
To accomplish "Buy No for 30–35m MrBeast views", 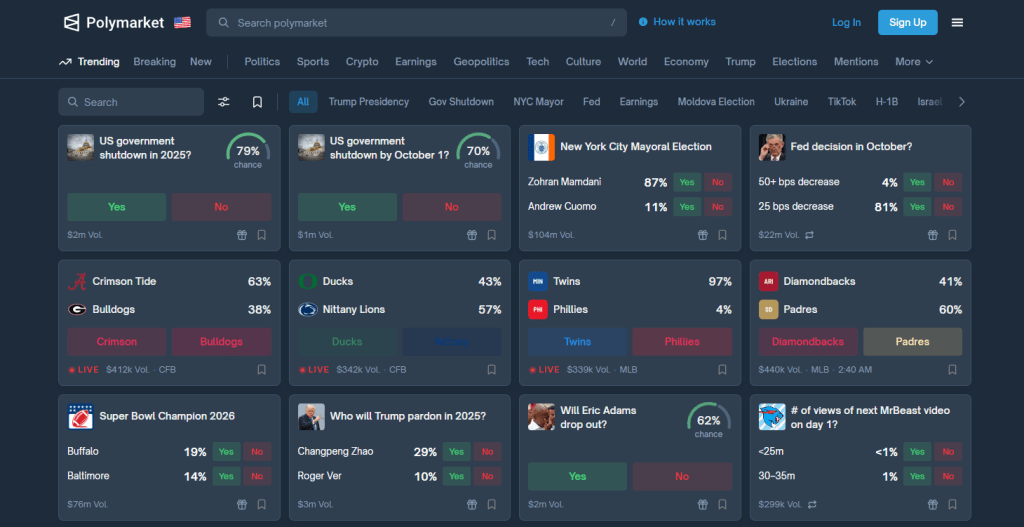I will [x=948, y=477].
